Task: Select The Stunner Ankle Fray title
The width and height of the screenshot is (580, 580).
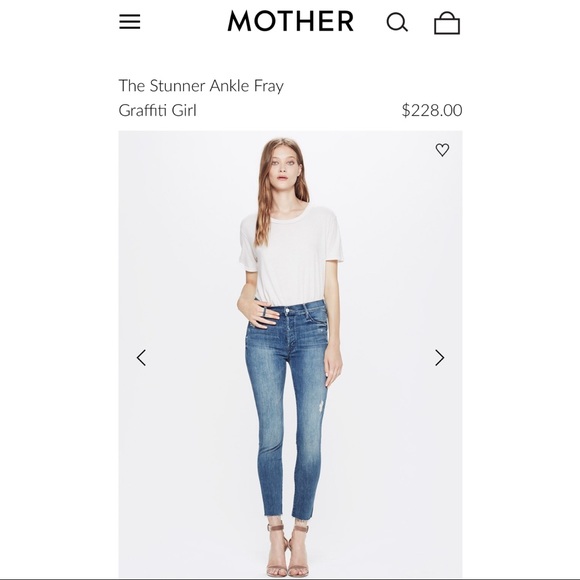Action: coord(201,86)
